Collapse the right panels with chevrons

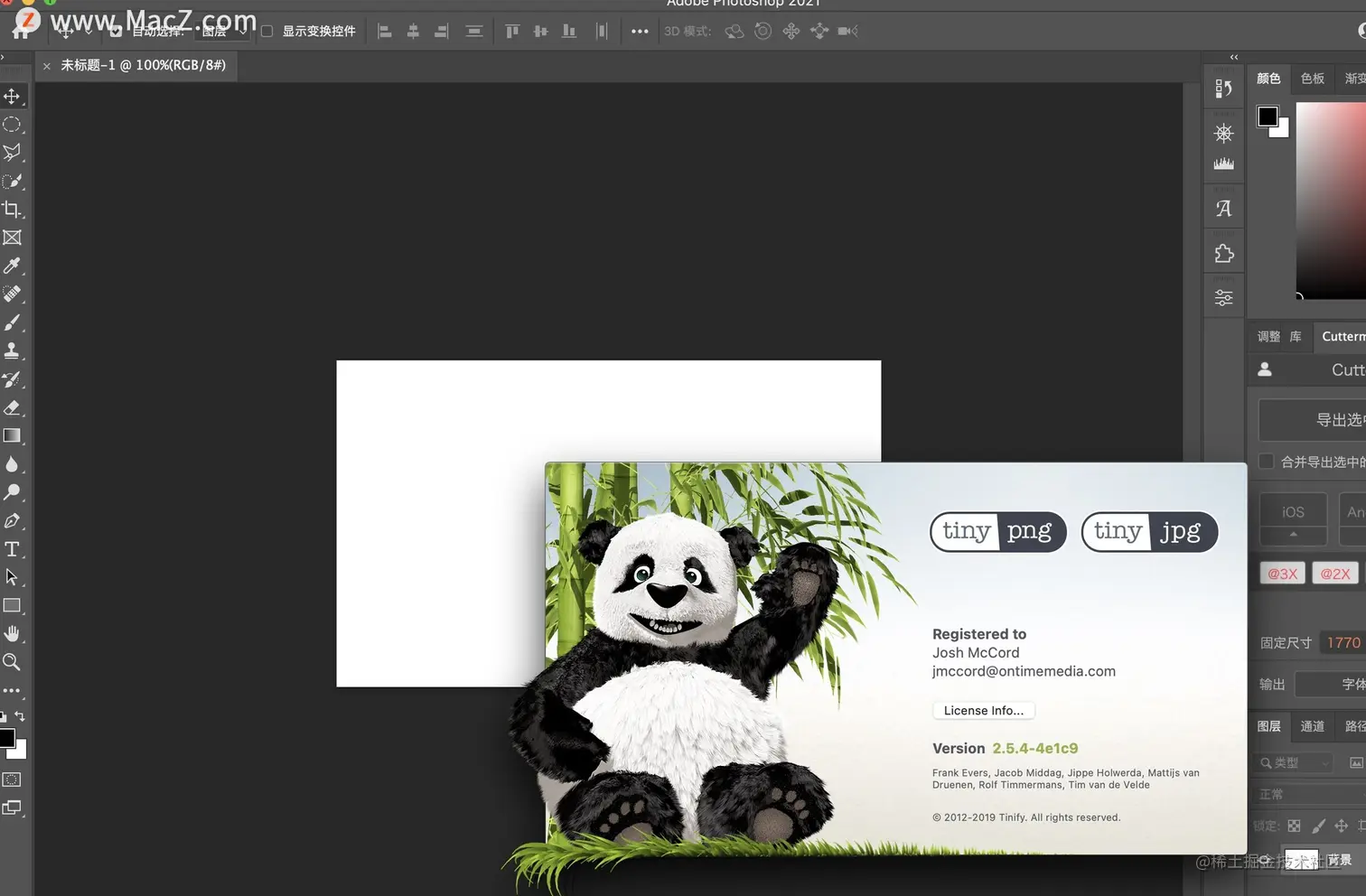1234,57
